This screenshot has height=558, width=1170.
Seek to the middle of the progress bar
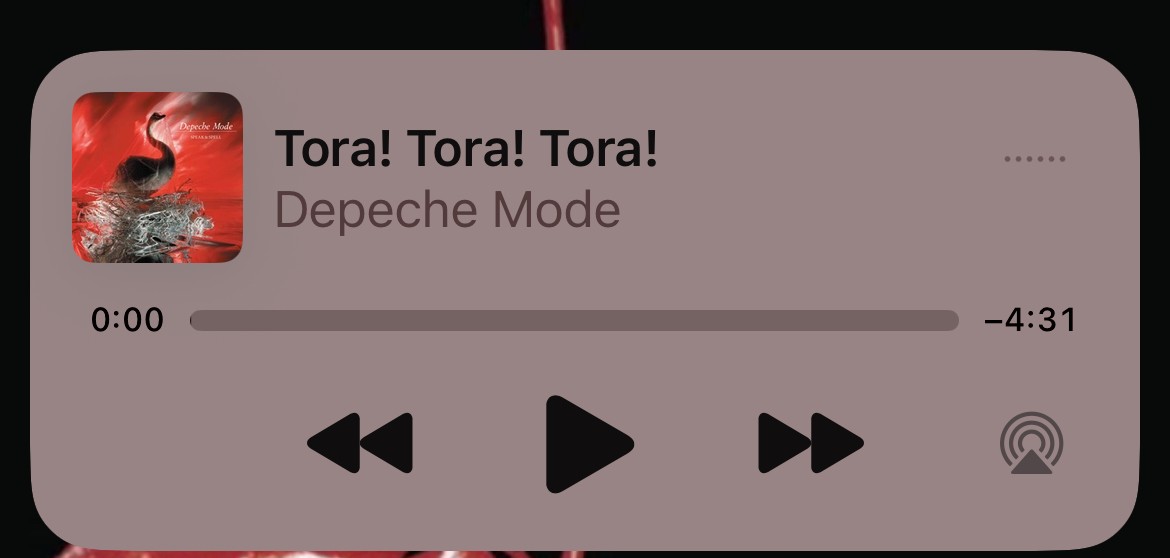[575, 321]
